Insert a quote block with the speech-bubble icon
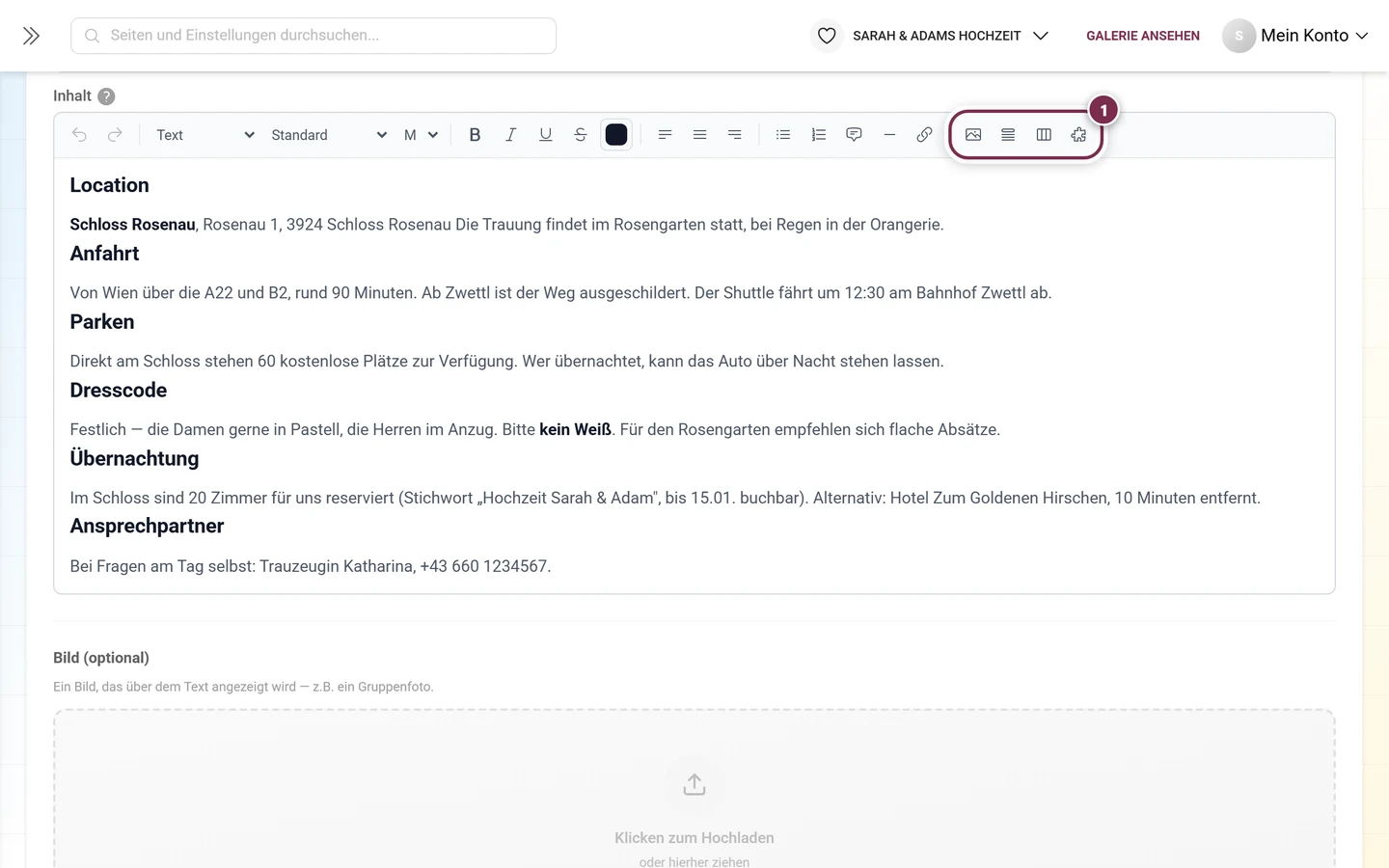The width and height of the screenshot is (1389, 868). coord(854,135)
